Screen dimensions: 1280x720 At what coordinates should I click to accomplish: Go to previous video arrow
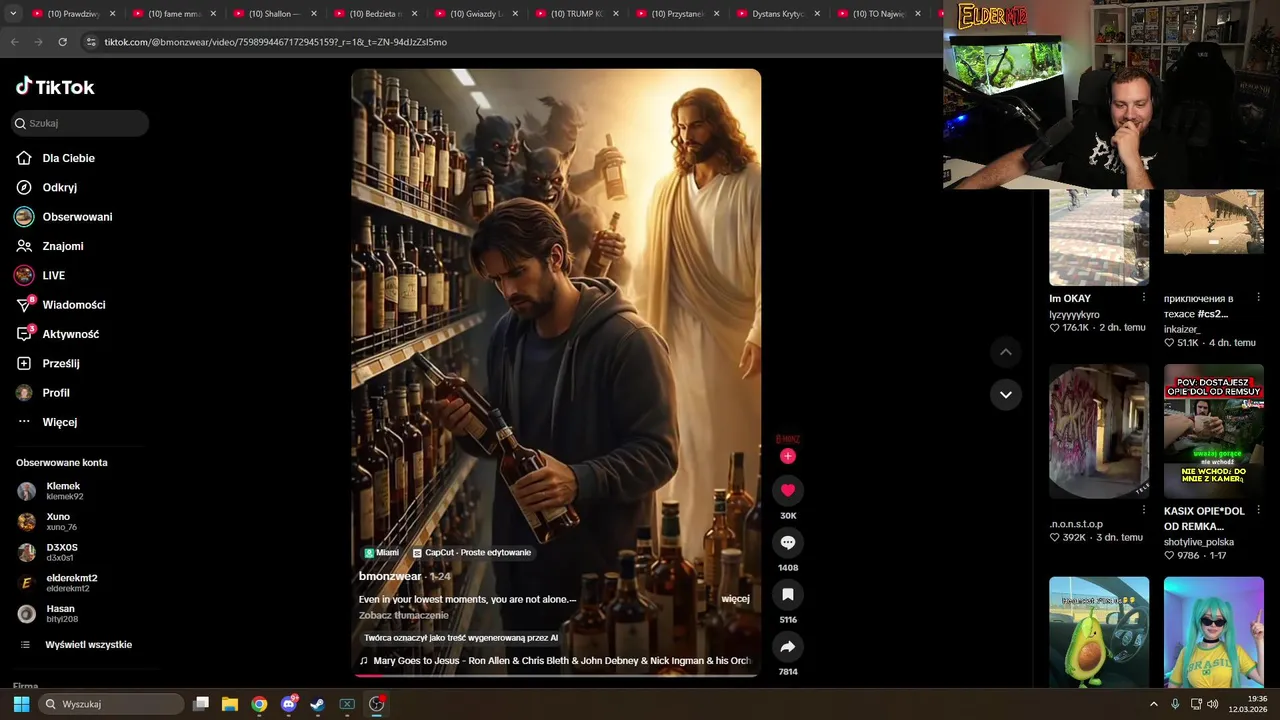coord(1006,352)
